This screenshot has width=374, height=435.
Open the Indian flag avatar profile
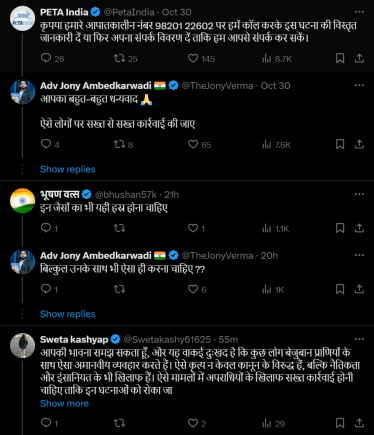[22, 201]
